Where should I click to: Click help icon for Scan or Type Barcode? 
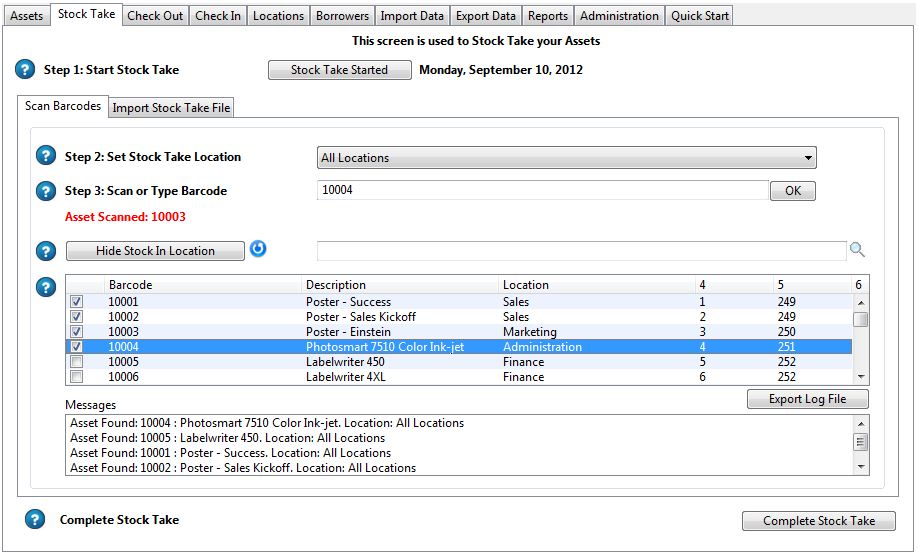46,191
